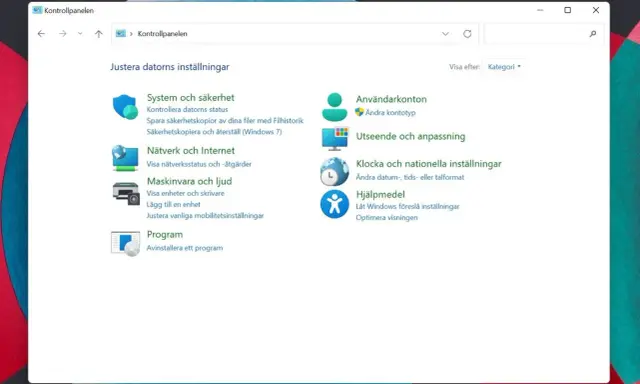
Task: Click Kontrollpanelen breadcrumb in address bar
Action: pyautogui.click(x=162, y=34)
